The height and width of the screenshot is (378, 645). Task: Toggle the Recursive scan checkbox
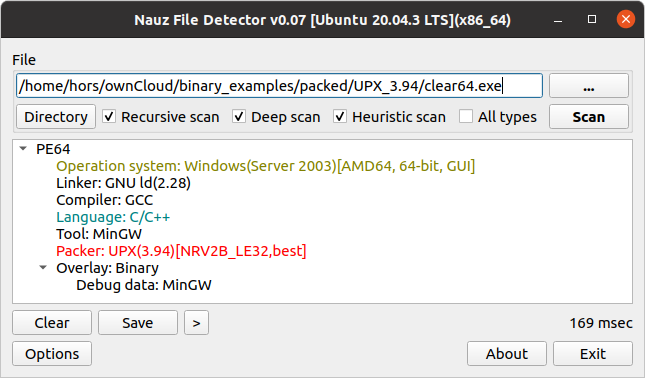coord(109,117)
